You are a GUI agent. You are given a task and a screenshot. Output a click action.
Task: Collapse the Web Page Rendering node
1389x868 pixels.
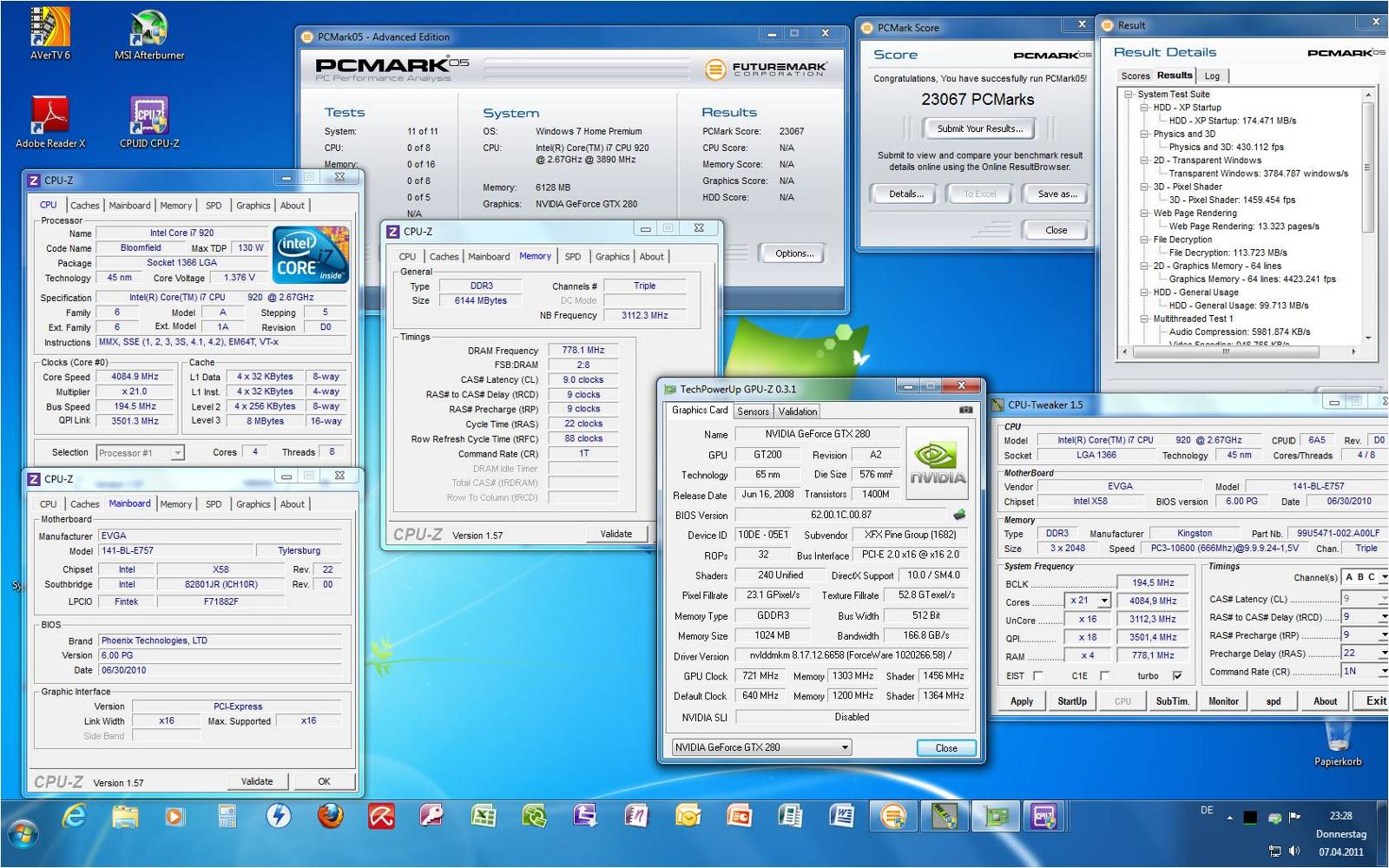click(x=1144, y=214)
